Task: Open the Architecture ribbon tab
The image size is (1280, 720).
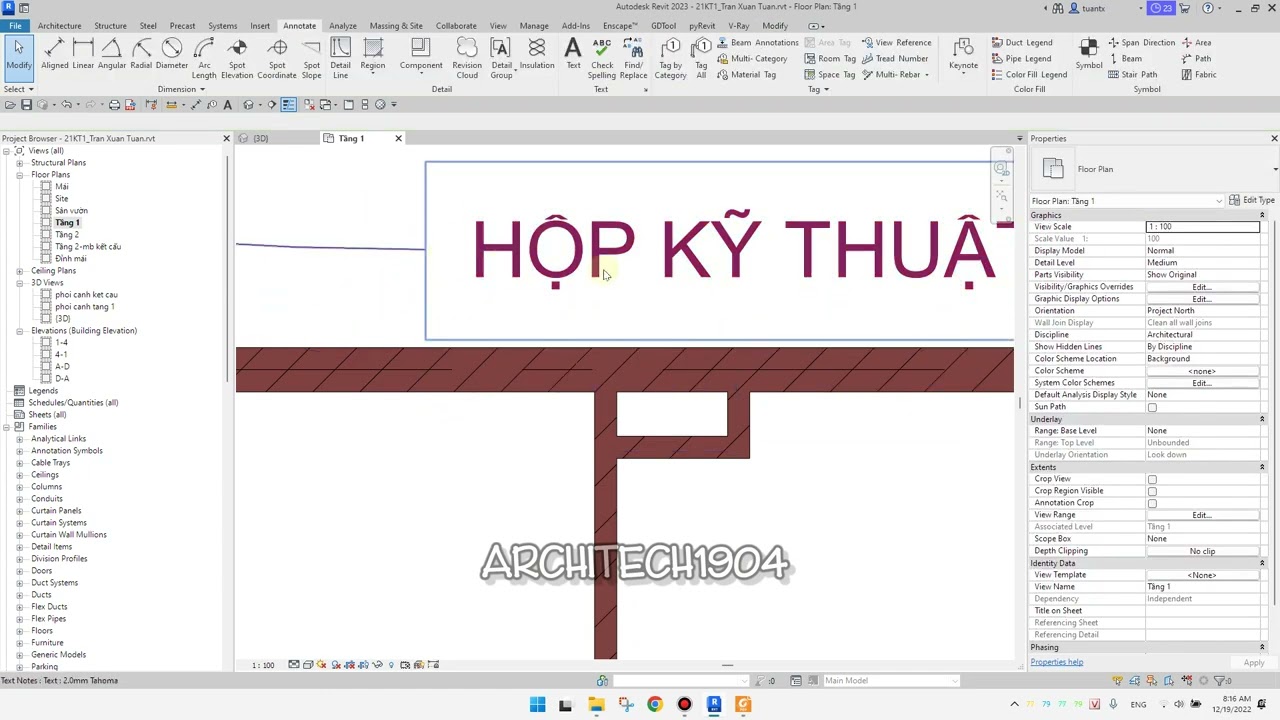Action: pos(59,26)
